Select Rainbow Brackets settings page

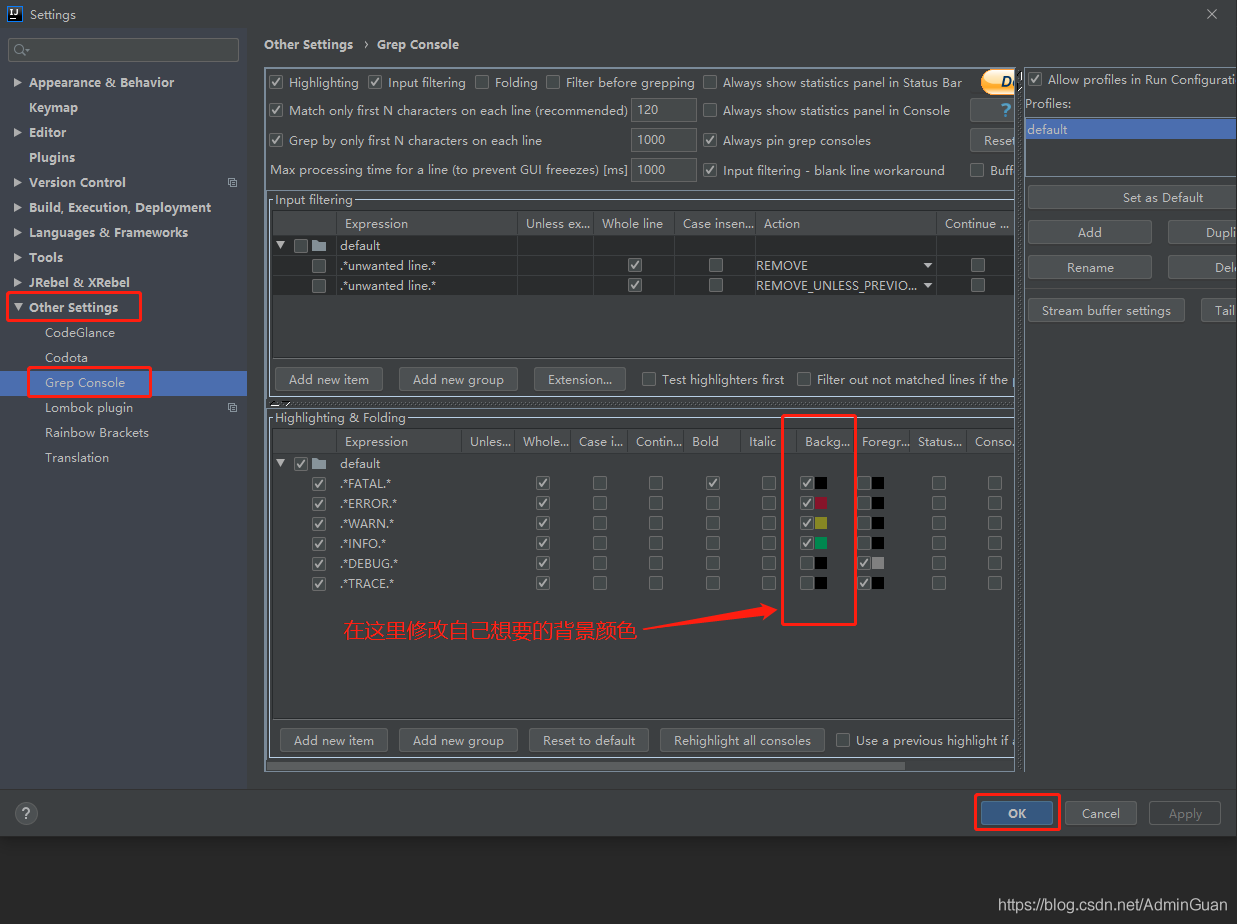pos(97,433)
